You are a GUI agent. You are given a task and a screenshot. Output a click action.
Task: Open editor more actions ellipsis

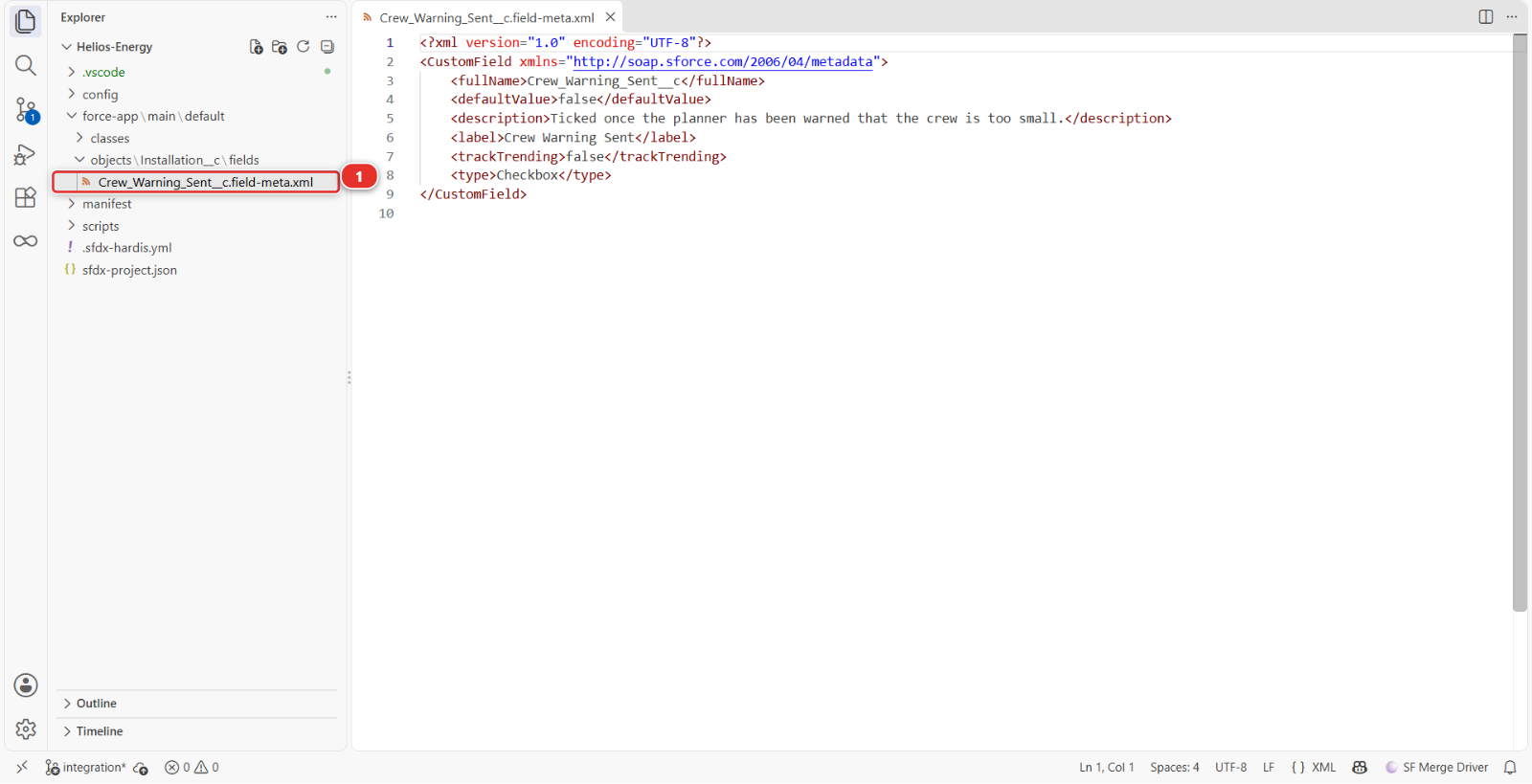1512,17
